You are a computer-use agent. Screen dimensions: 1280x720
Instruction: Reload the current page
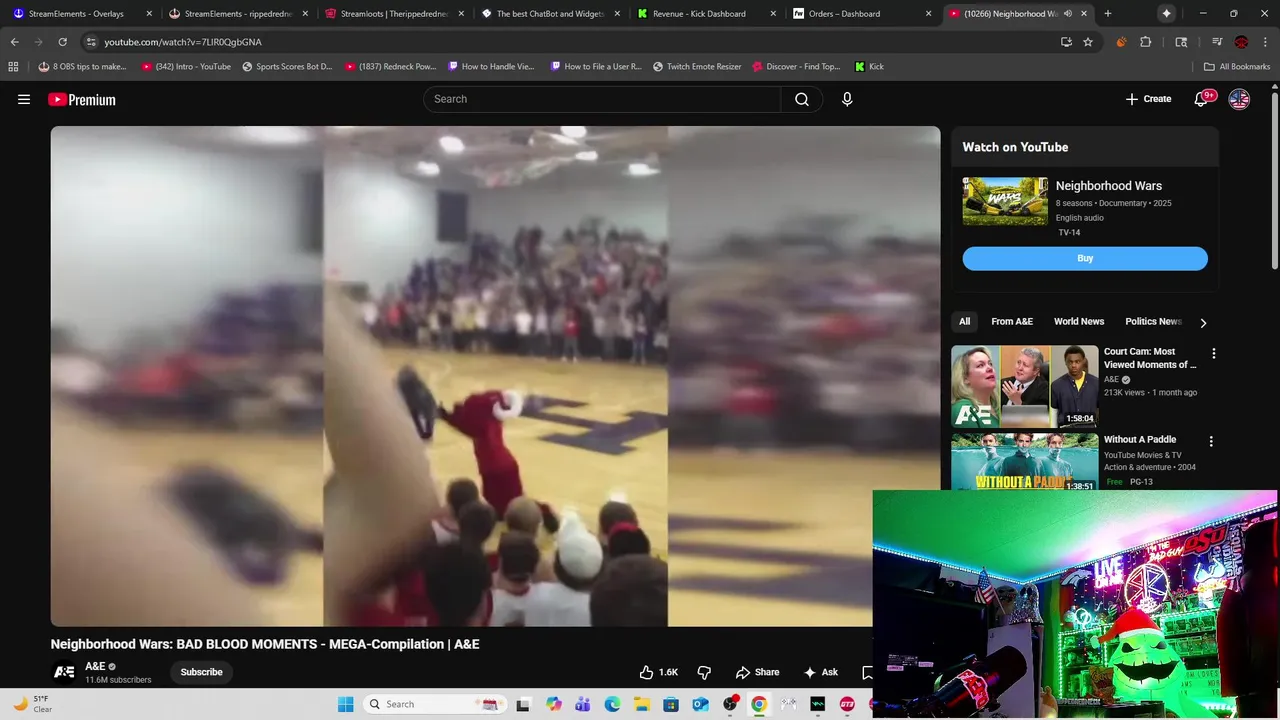pos(62,42)
